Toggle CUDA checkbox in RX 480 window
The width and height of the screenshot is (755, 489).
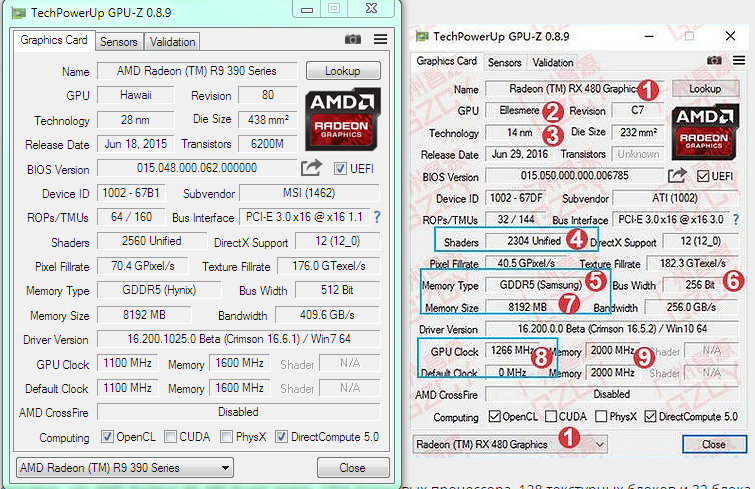pyautogui.click(x=551, y=416)
